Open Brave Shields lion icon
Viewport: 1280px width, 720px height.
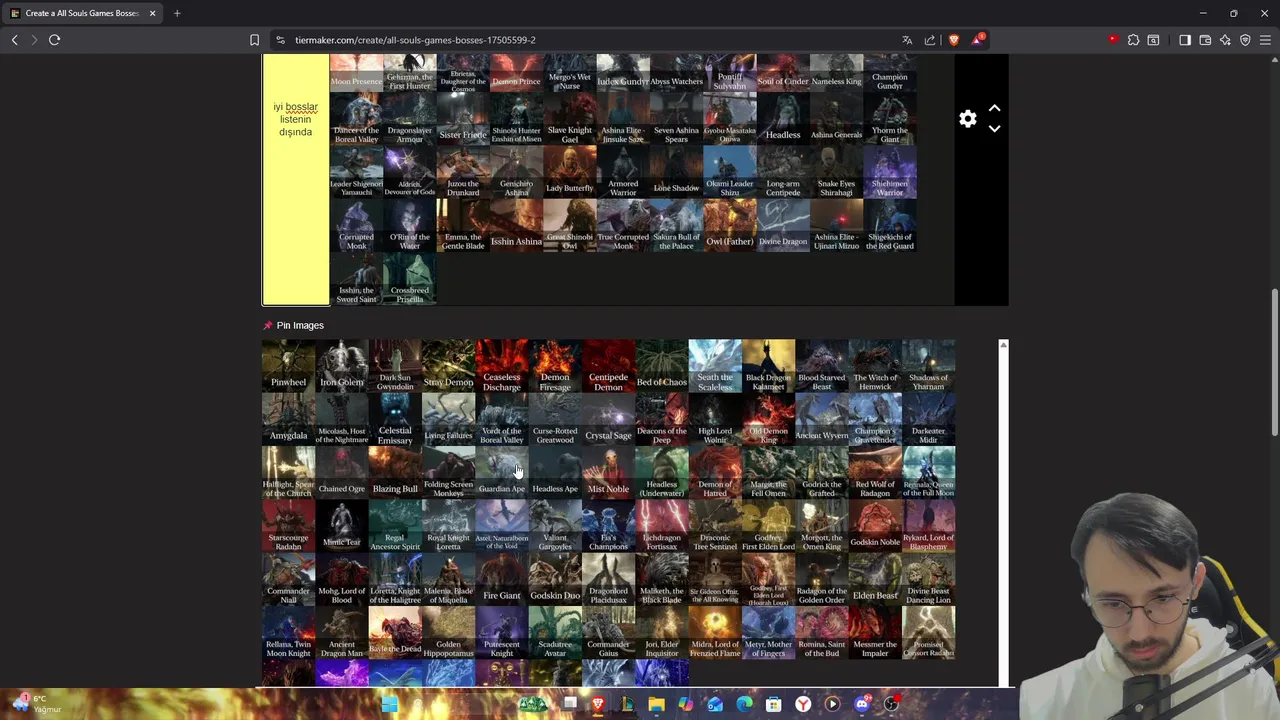tap(953, 40)
